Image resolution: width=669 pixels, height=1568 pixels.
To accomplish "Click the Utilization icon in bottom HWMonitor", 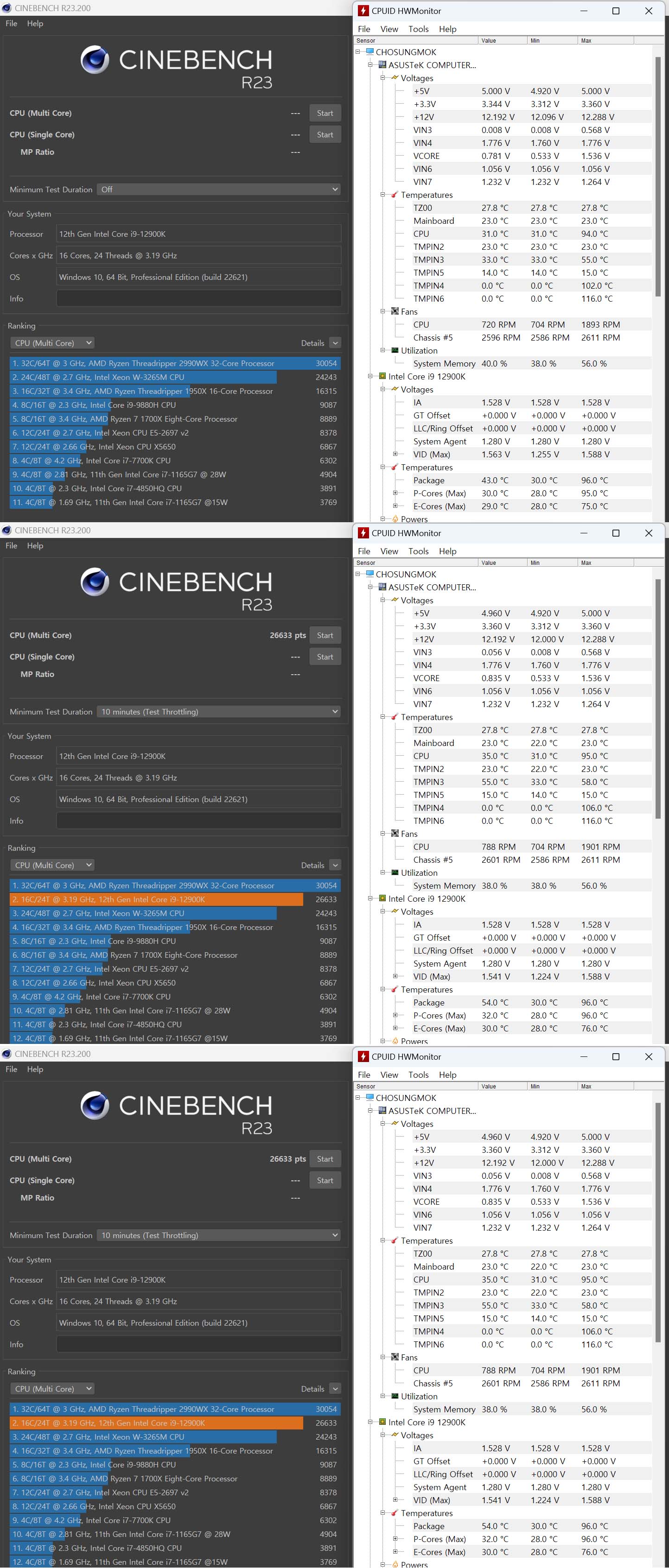I will [x=395, y=1396].
